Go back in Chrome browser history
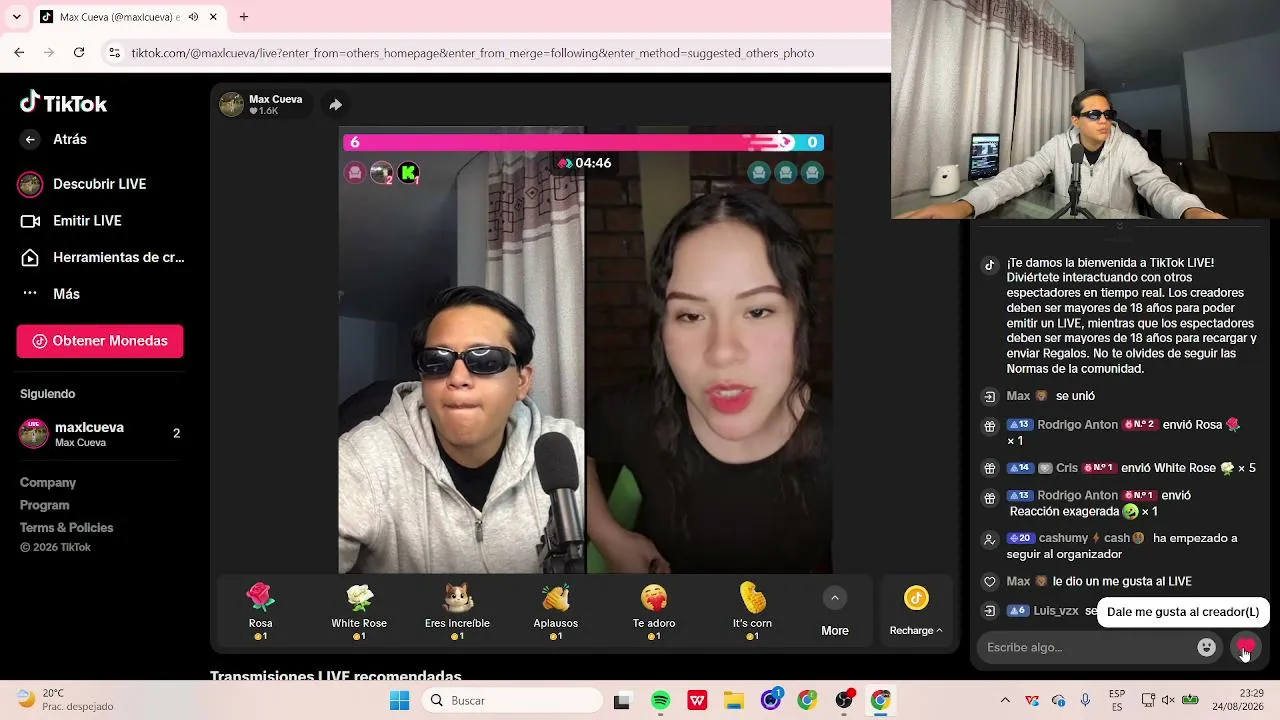Screen dimensions: 1280x720 [20, 53]
